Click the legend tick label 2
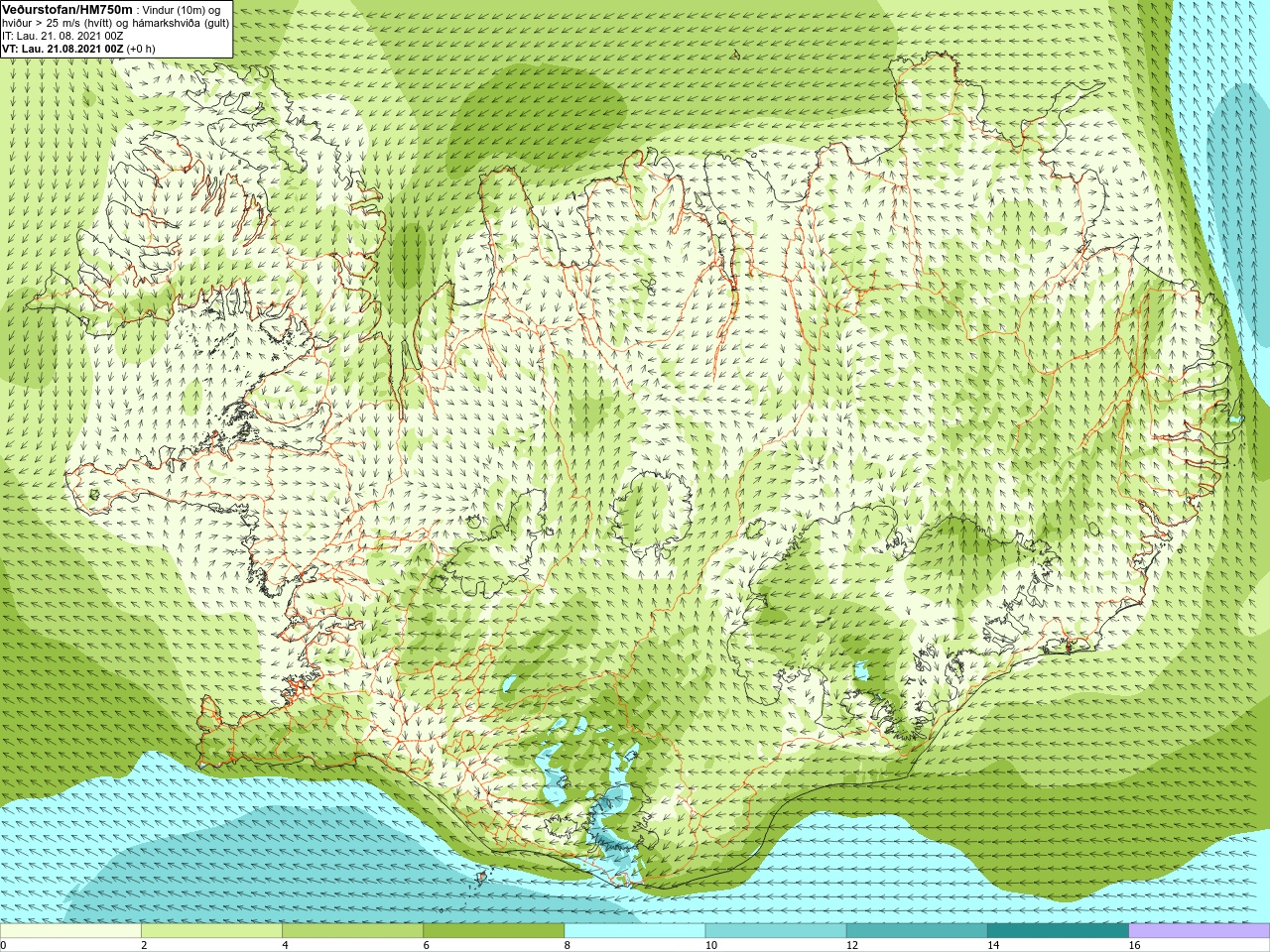Screen dimensions: 1270x952 pos(145,945)
